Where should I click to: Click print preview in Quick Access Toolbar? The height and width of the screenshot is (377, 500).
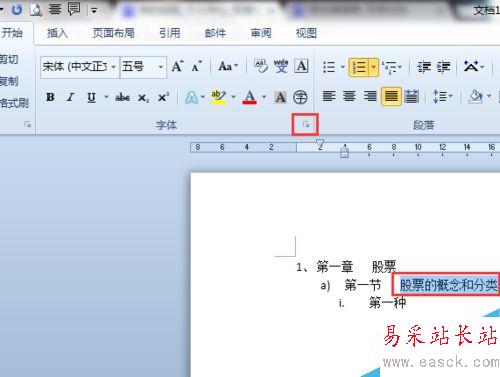point(36,10)
